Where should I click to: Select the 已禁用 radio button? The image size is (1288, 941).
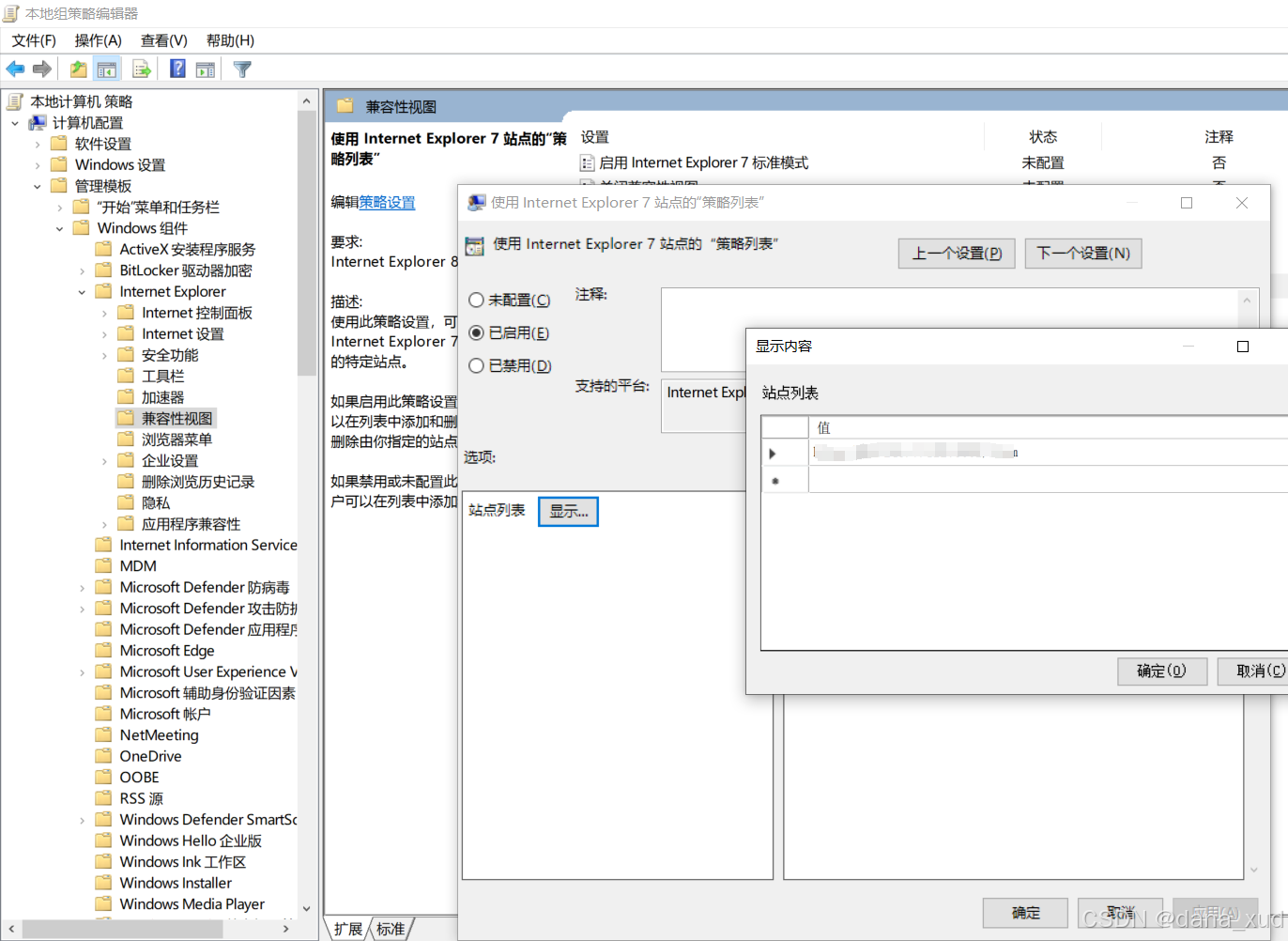(x=476, y=366)
